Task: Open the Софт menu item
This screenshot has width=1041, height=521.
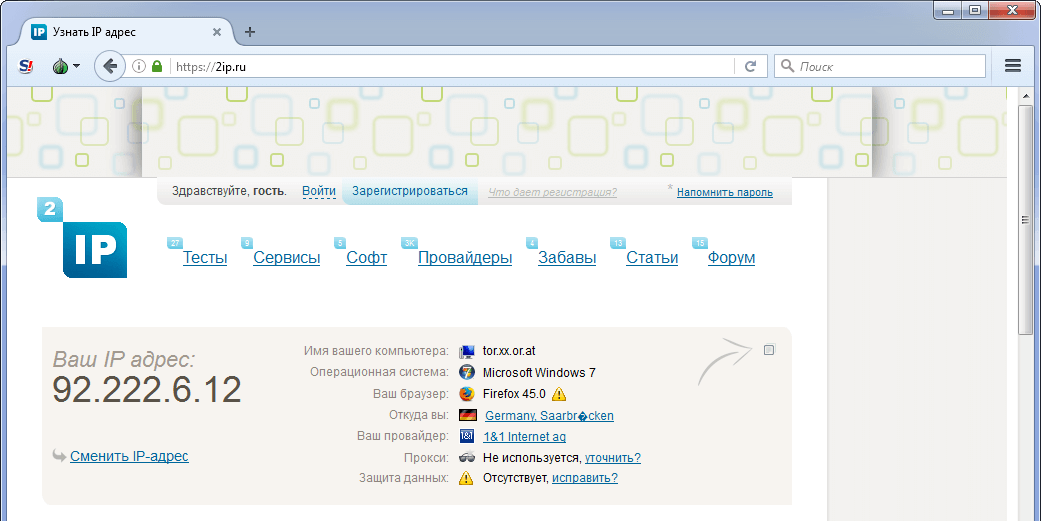Action: coord(366,258)
